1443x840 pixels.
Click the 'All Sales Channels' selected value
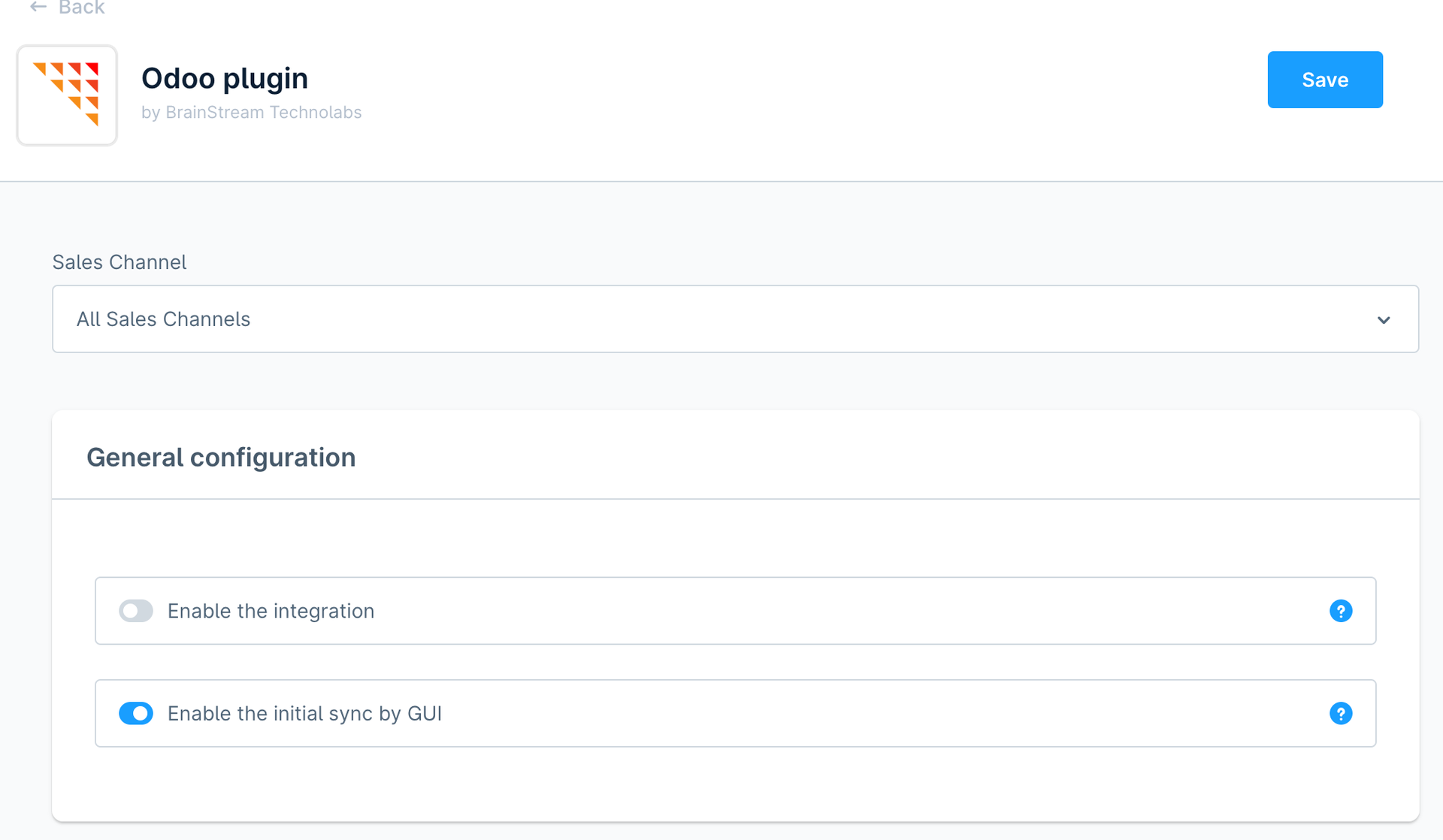coord(163,319)
